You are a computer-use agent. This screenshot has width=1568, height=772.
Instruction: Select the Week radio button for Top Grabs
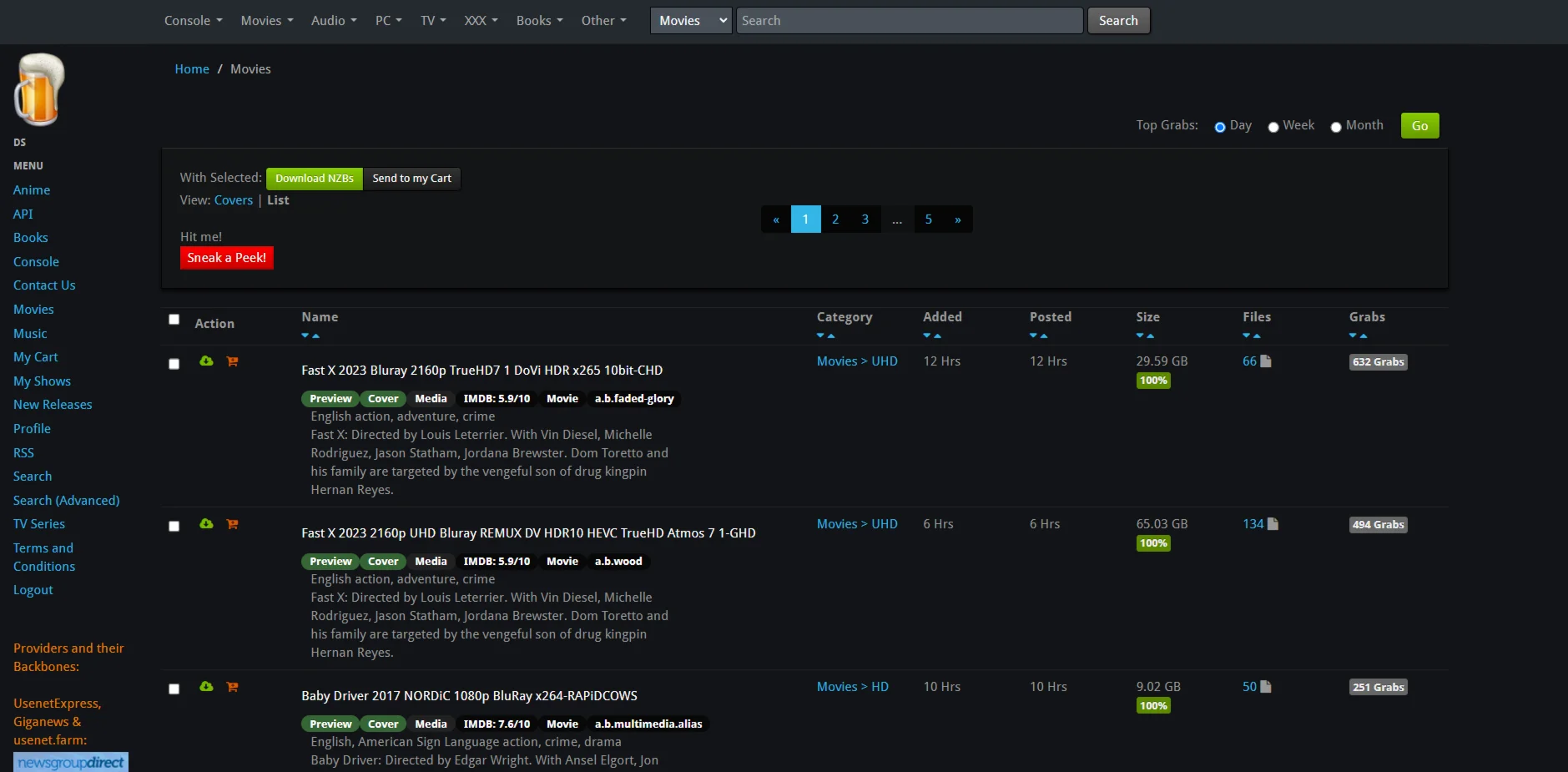[1273, 127]
